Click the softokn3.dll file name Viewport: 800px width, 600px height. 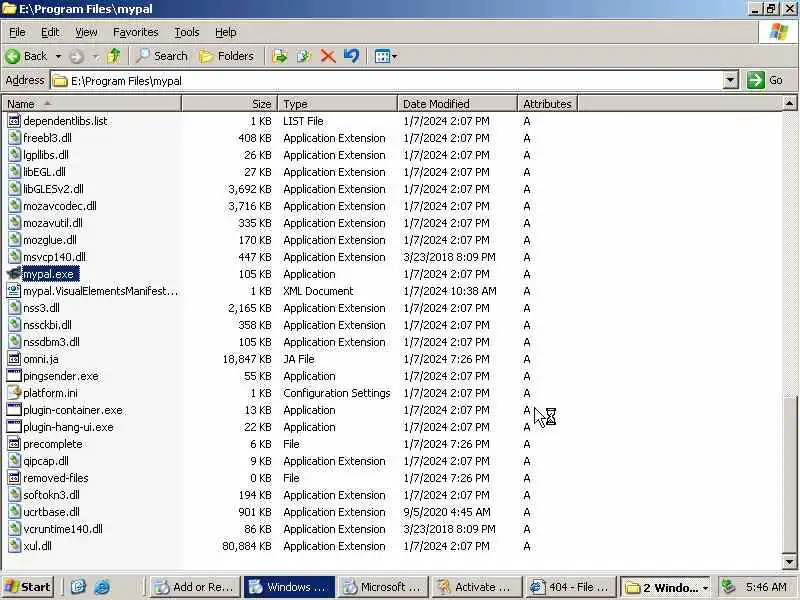[51, 495]
